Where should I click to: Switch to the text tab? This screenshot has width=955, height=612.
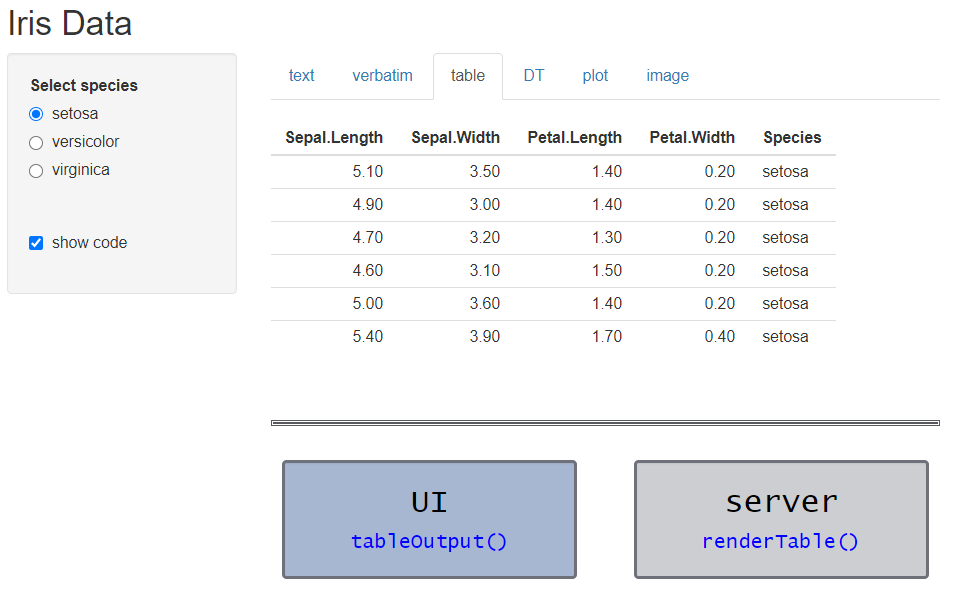click(301, 76)
